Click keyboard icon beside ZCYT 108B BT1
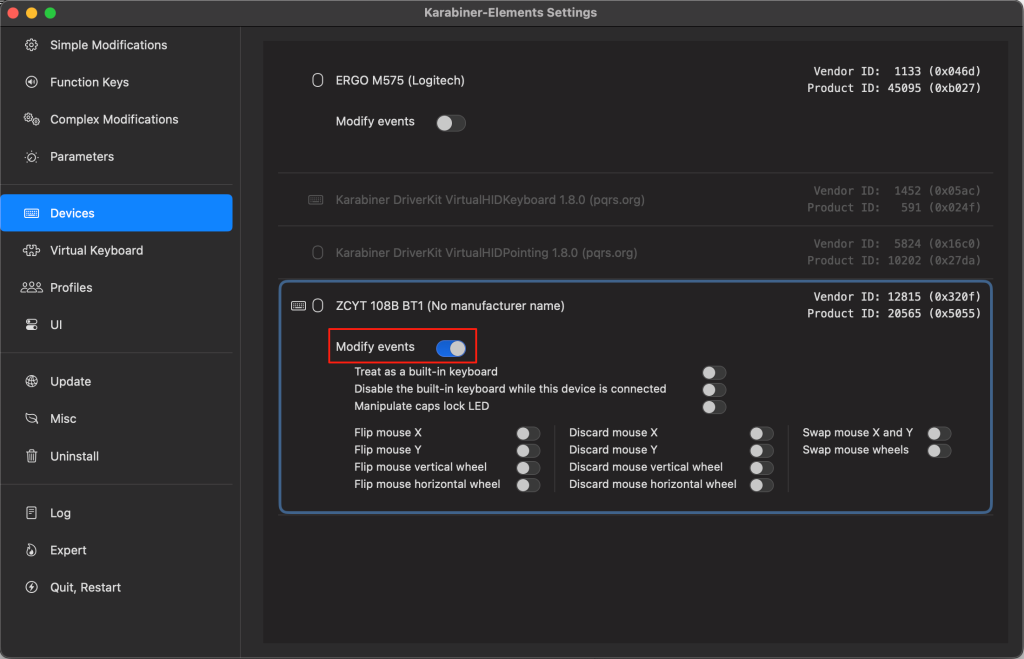The image size is (1024, 659). click(298, 306)
